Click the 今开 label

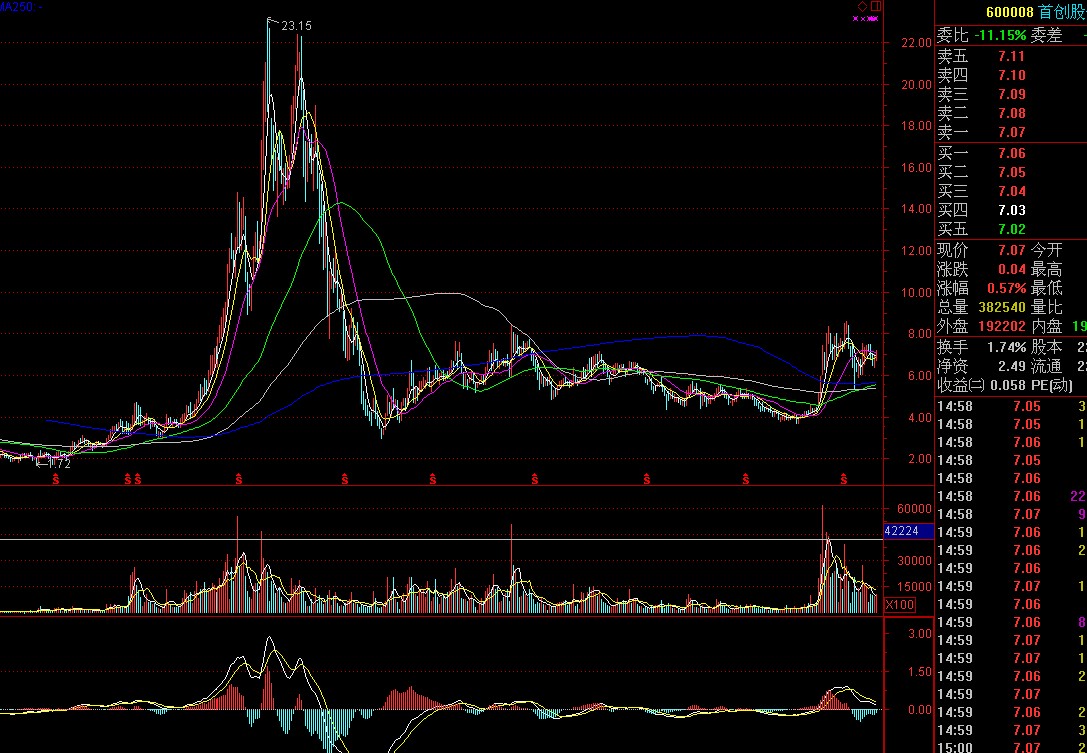tap(1046, 250)
